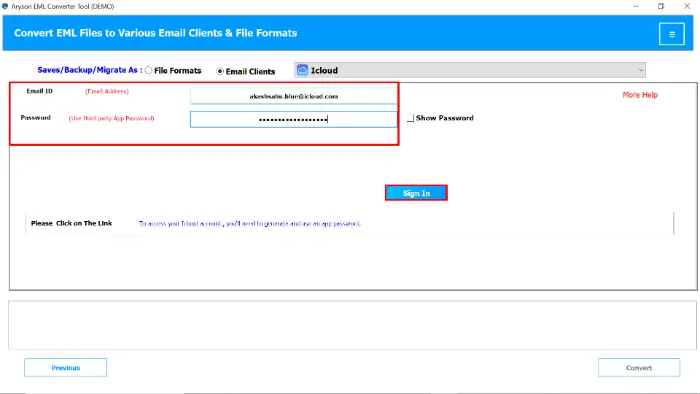700x394 pixels.
Task: Go back with the Previous button
Action: pos(65,368)
